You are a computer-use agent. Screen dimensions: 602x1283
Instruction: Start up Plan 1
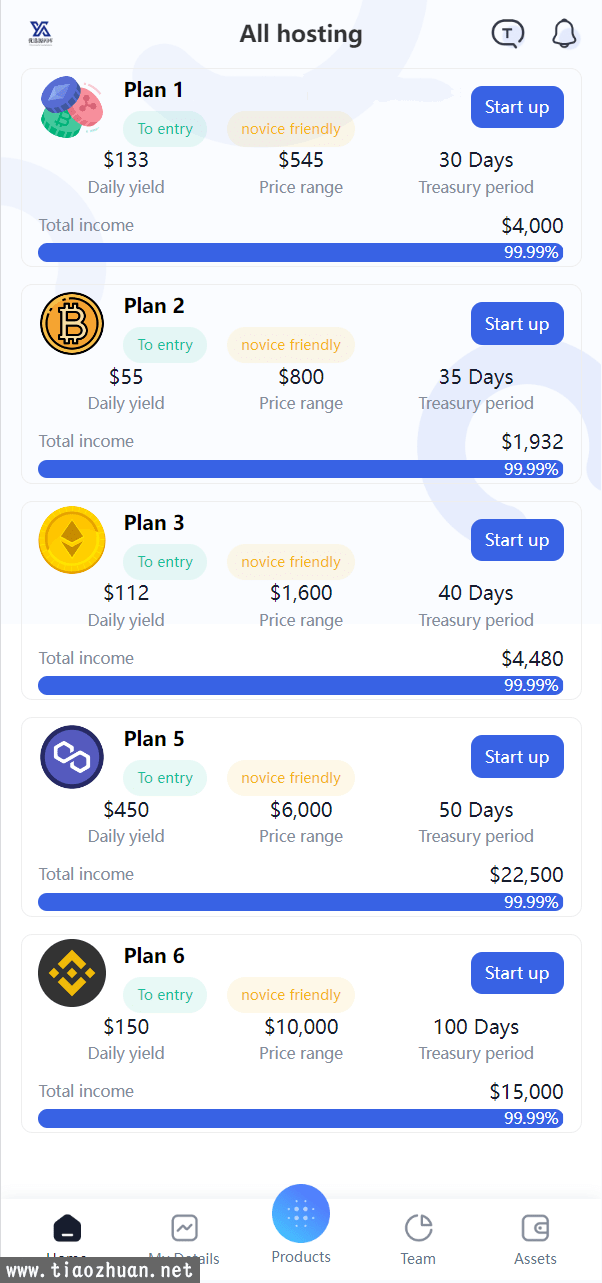coord(517,107)
